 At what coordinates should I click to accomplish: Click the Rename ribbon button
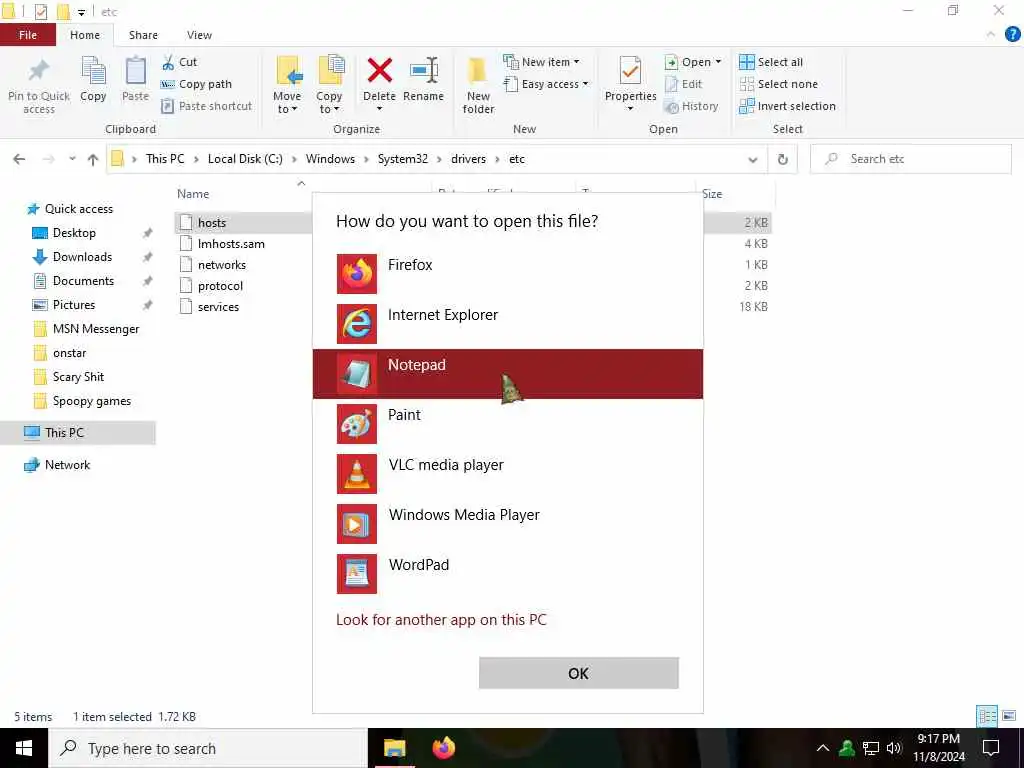click(x=423, y=80)
